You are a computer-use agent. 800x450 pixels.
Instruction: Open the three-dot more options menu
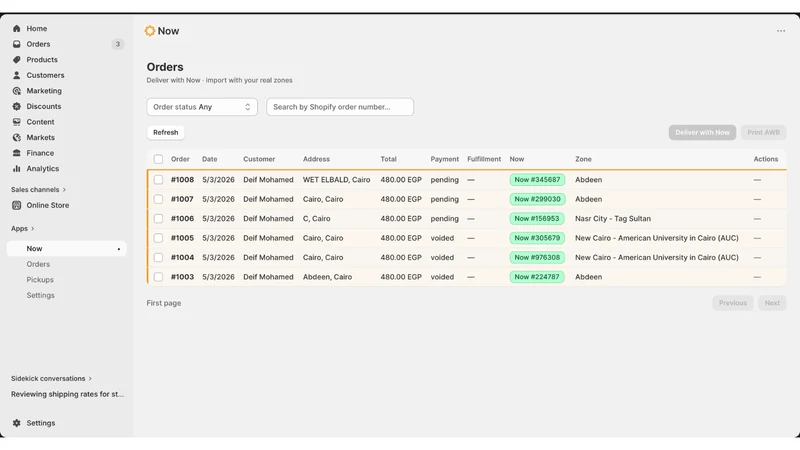(781, 31)
